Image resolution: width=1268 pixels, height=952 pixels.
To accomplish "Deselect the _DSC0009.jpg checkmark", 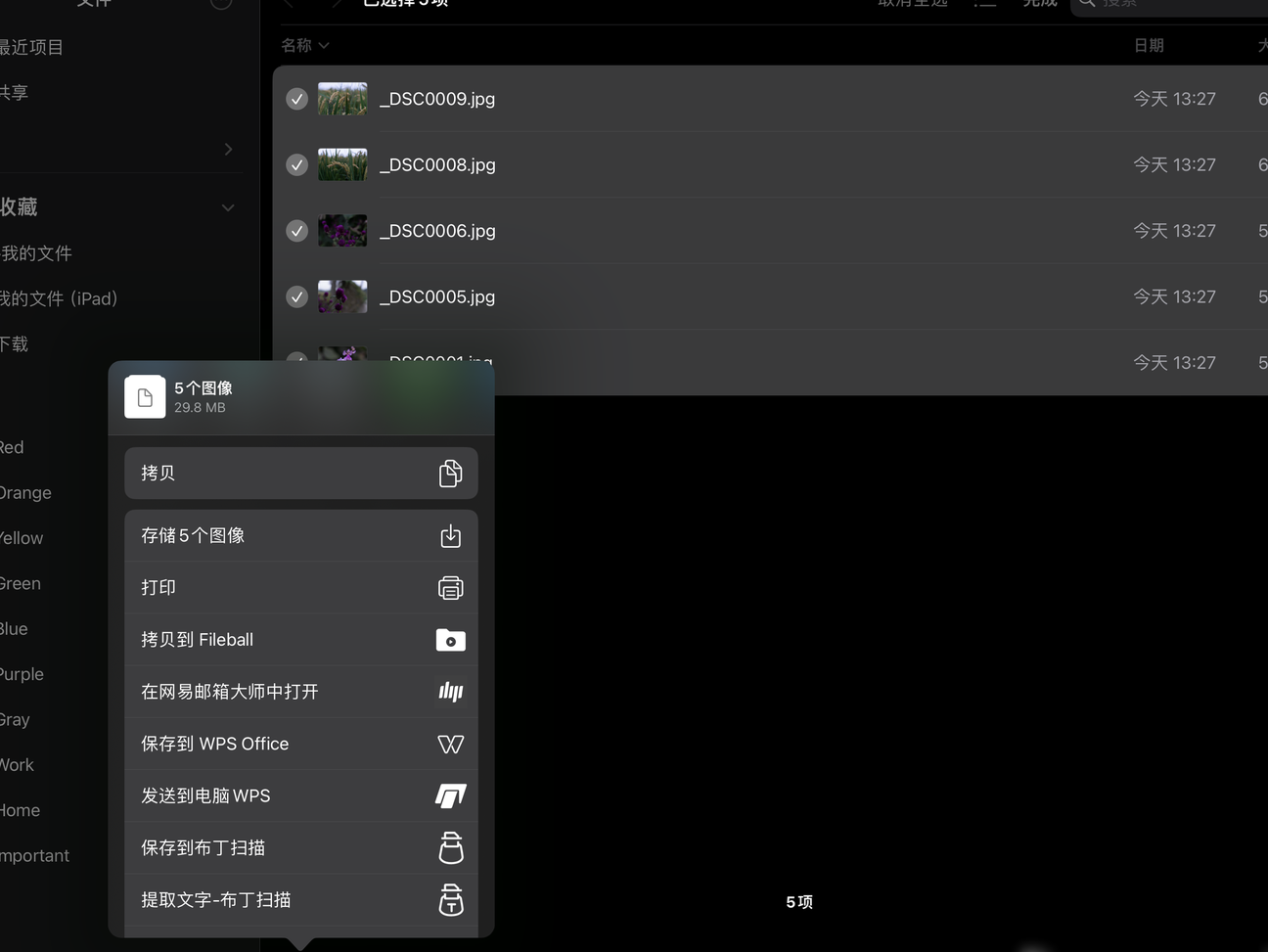I will click(296, 99).
